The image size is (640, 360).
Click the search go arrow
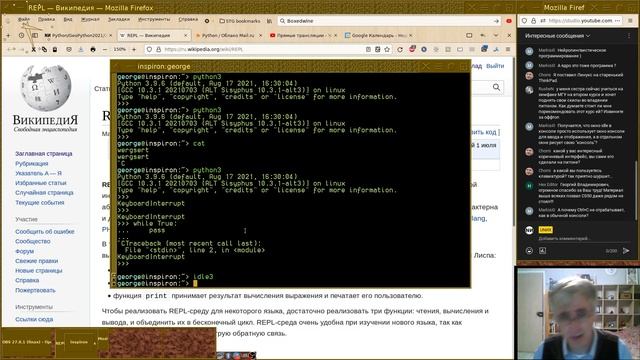pyautogui.click(x=496, y=21)
